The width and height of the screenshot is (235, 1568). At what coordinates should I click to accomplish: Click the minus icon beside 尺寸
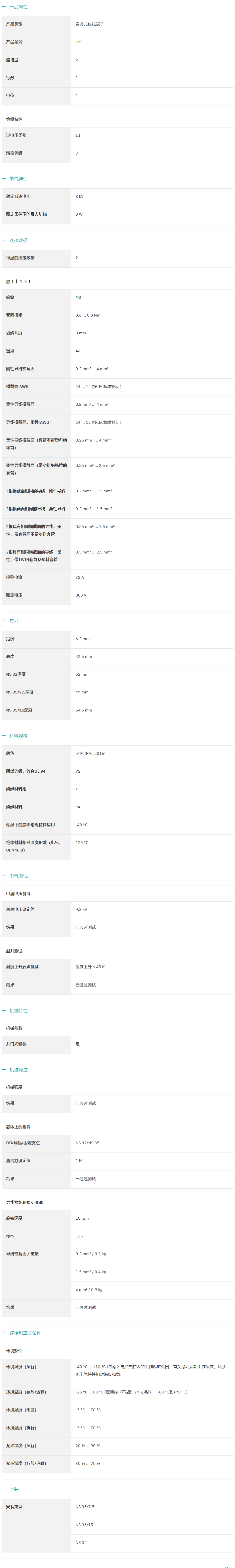(4, 622)
